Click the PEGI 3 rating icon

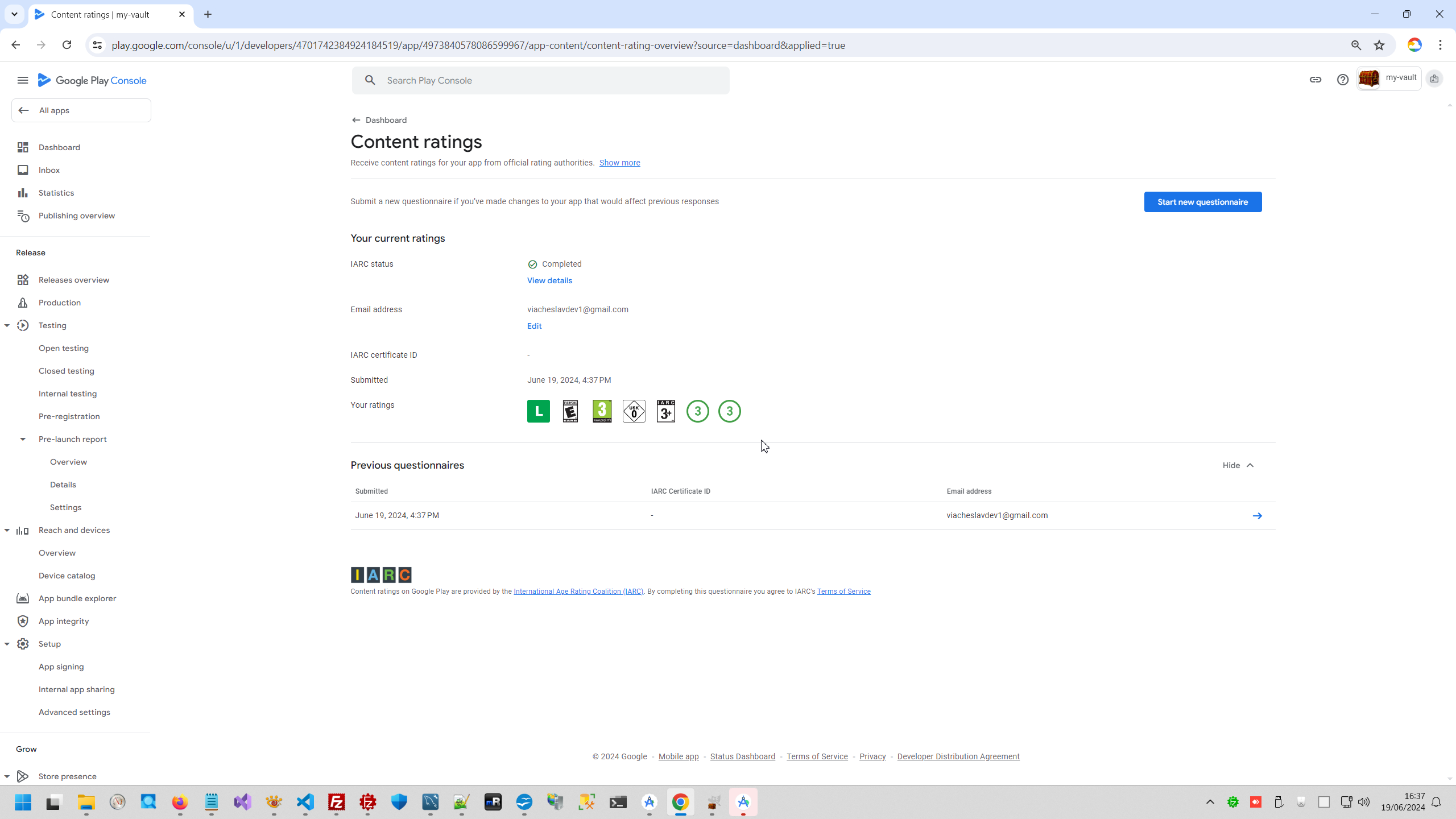pyautogui.click(x=602, y=411)
